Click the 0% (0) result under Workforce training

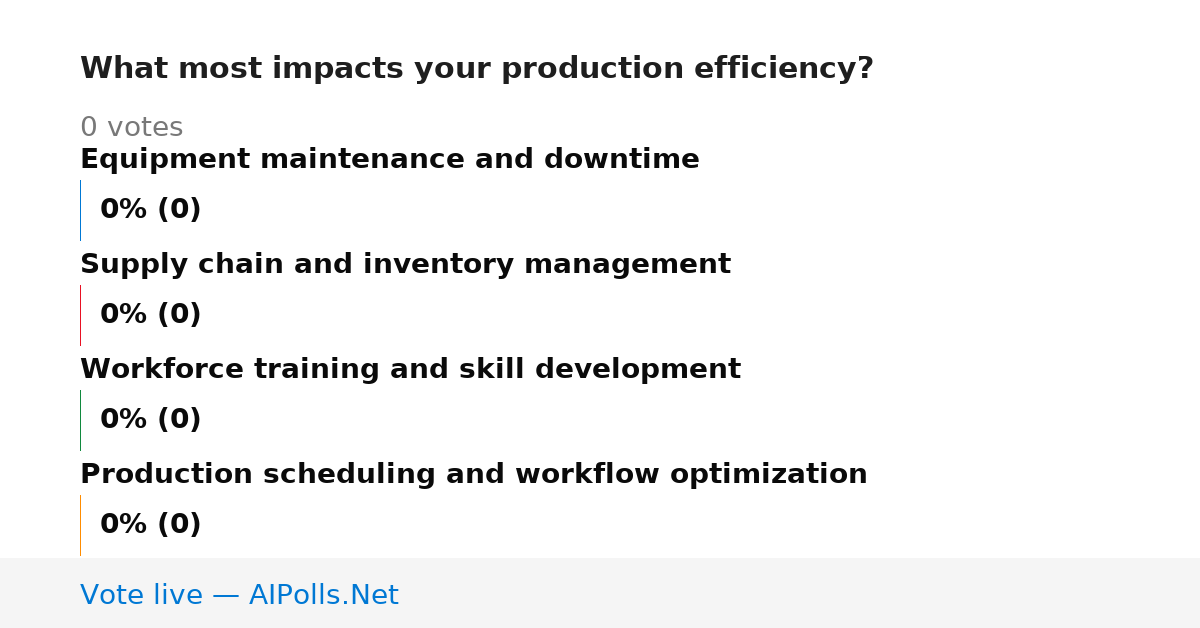[150, 420]
